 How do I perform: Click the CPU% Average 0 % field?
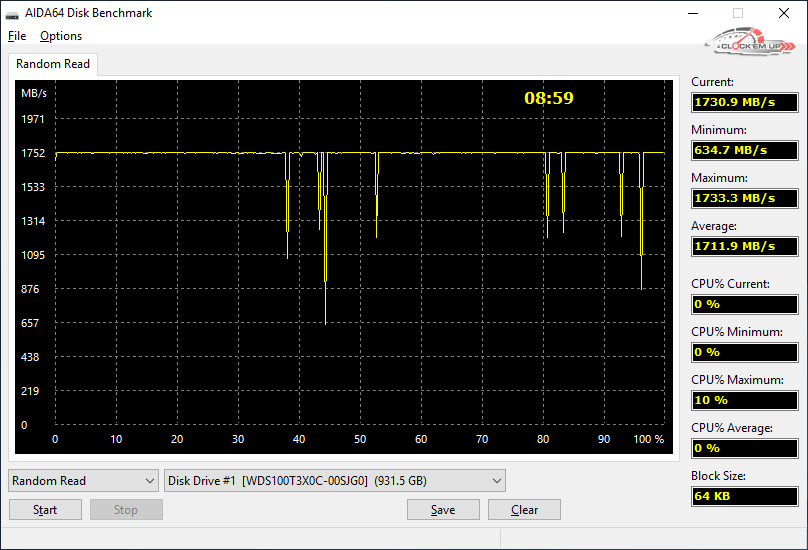coord(745,448)
